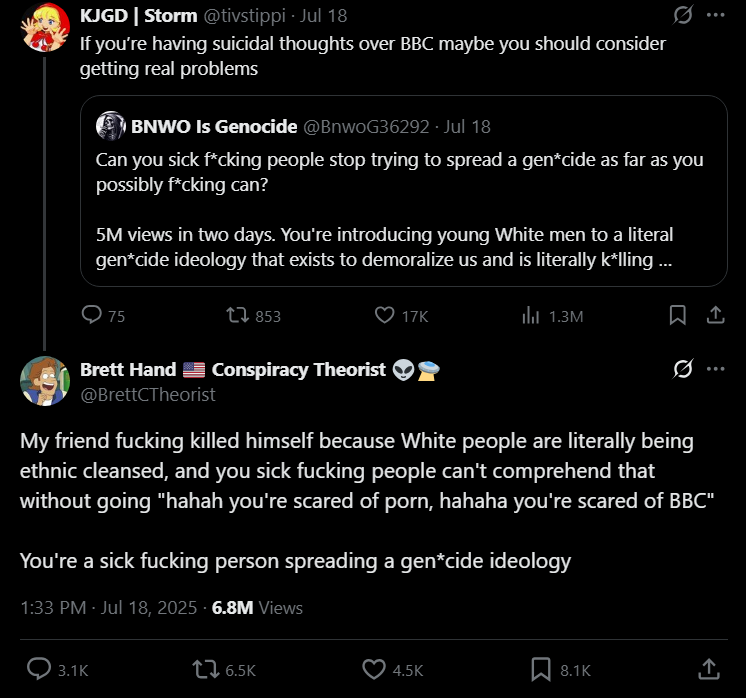This screenshot has width=746, height=698.
Task: Repost Brett Hand's tweet with 6.5K reposts
Action: click(206, 669)
